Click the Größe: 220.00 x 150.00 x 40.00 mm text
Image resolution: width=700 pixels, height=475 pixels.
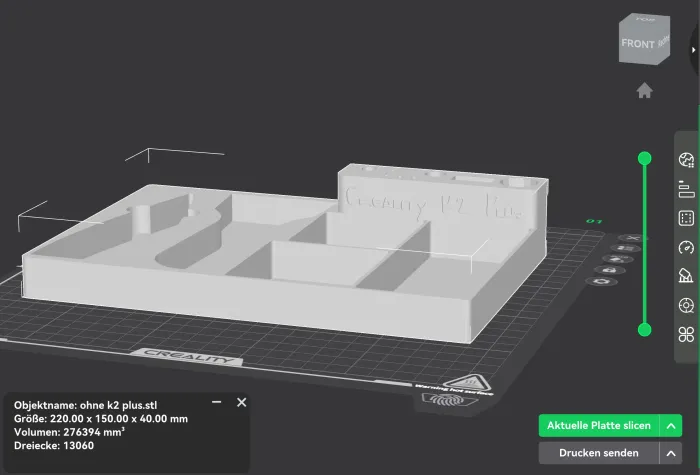(x=101, y=419)
